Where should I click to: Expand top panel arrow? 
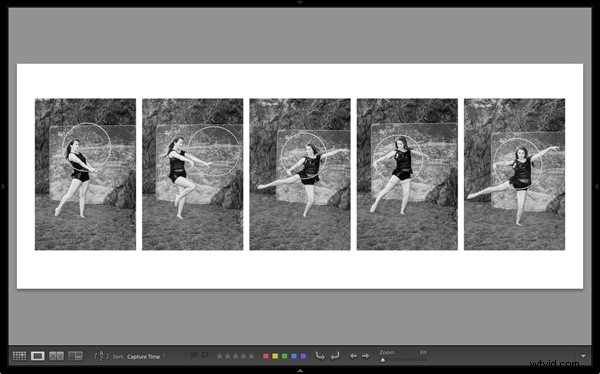tap(300, 2)
